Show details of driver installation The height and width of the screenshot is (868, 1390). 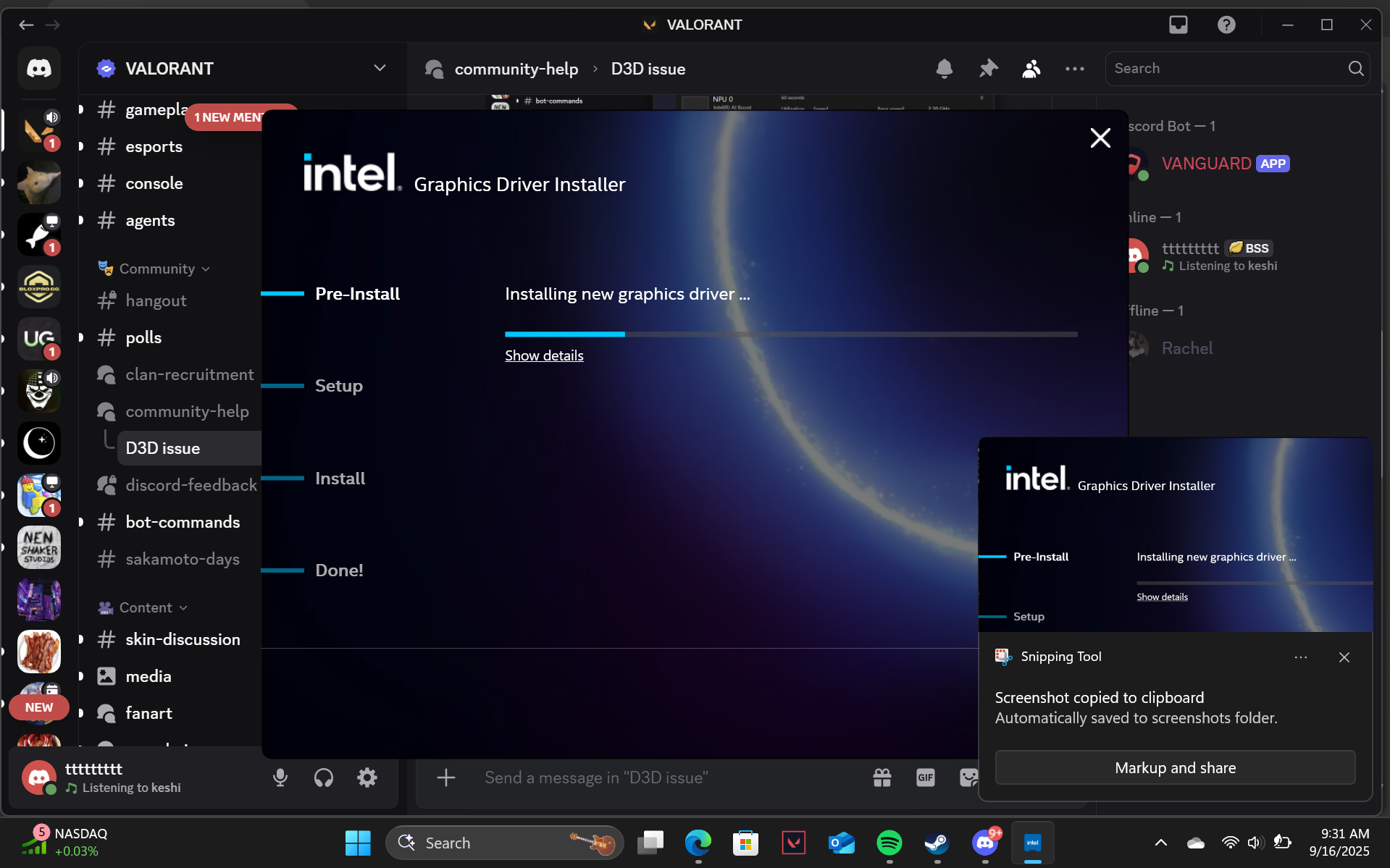point(544,355)
